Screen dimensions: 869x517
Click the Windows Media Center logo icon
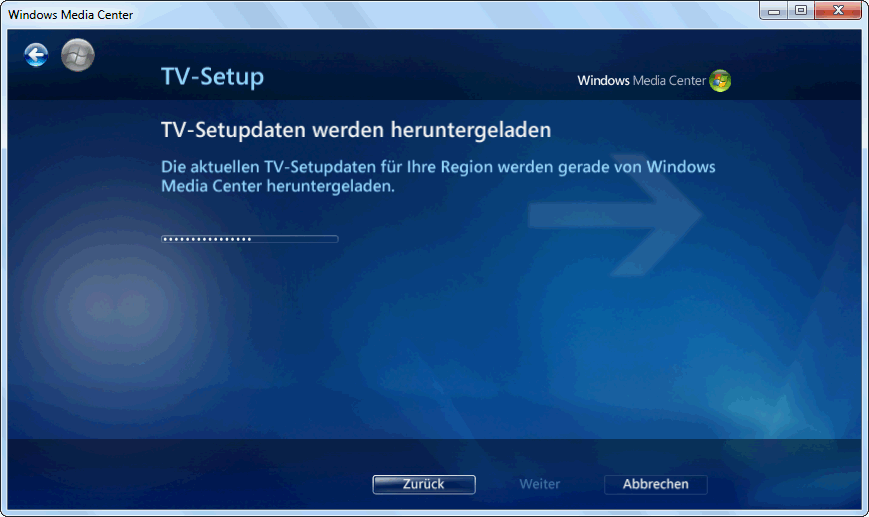[720, 81]
